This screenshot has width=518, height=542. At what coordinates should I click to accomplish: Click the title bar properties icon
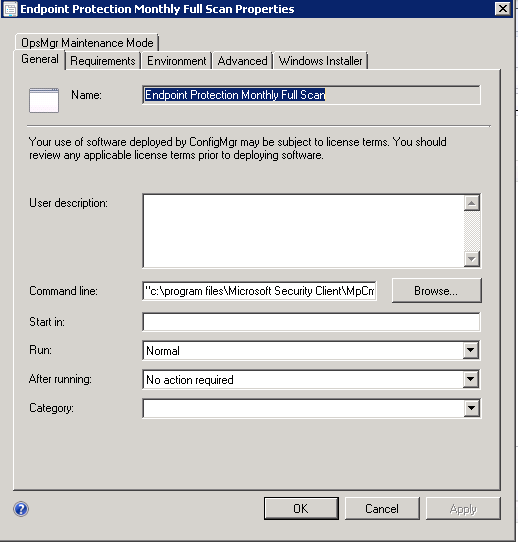(10, 9)
